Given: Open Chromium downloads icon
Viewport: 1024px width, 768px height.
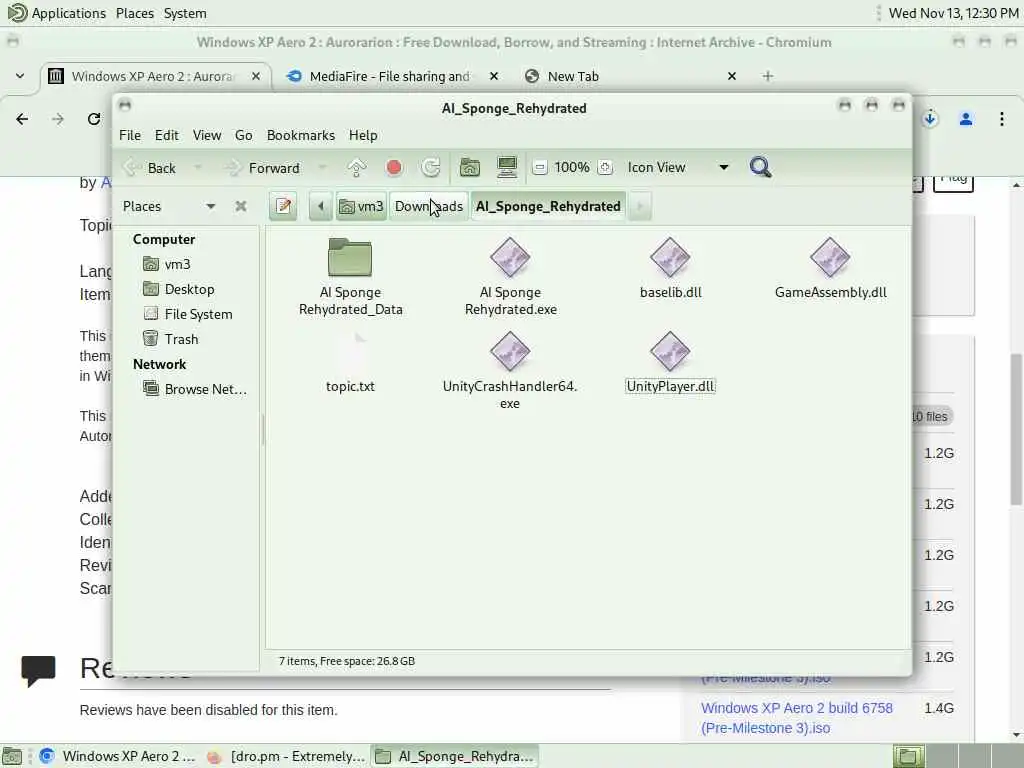Looking at the screenshot, I should coord(930,119).
